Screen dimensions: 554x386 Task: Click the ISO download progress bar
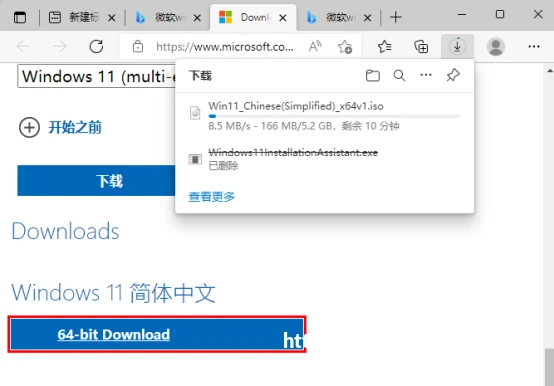[x=334, y=116]
